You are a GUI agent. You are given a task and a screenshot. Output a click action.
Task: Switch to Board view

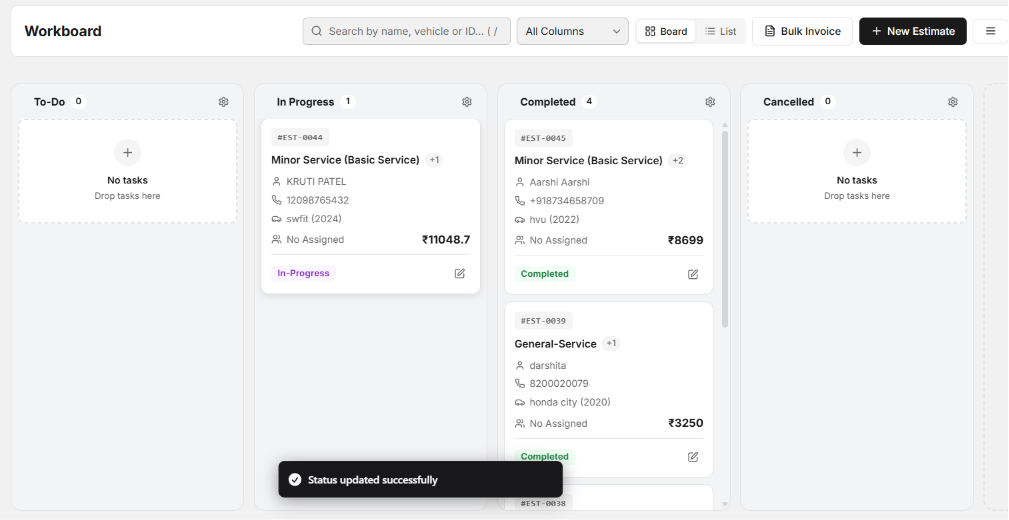point(666,31)
